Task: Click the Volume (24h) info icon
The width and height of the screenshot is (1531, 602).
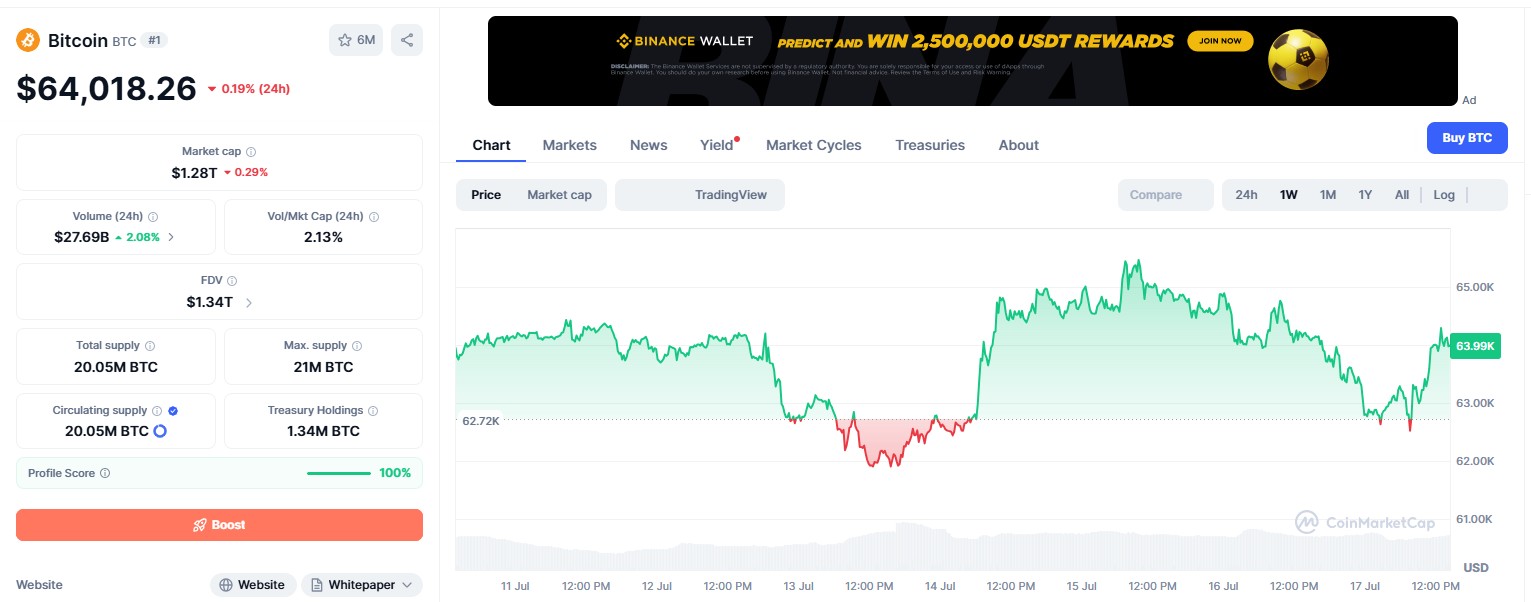Action: coord(153,216)
